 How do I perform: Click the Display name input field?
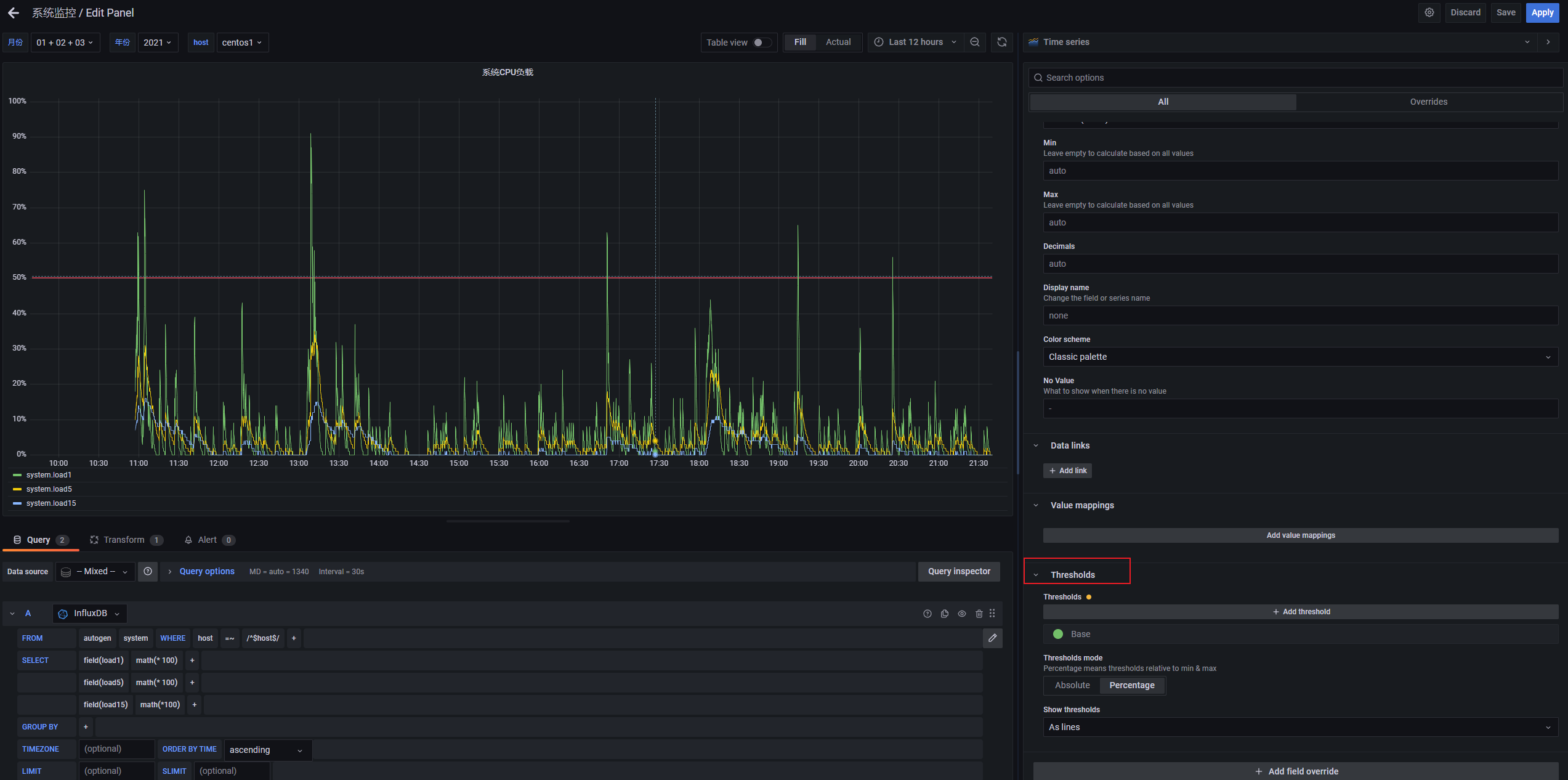pyautogui.click(x=1300, y=315)
